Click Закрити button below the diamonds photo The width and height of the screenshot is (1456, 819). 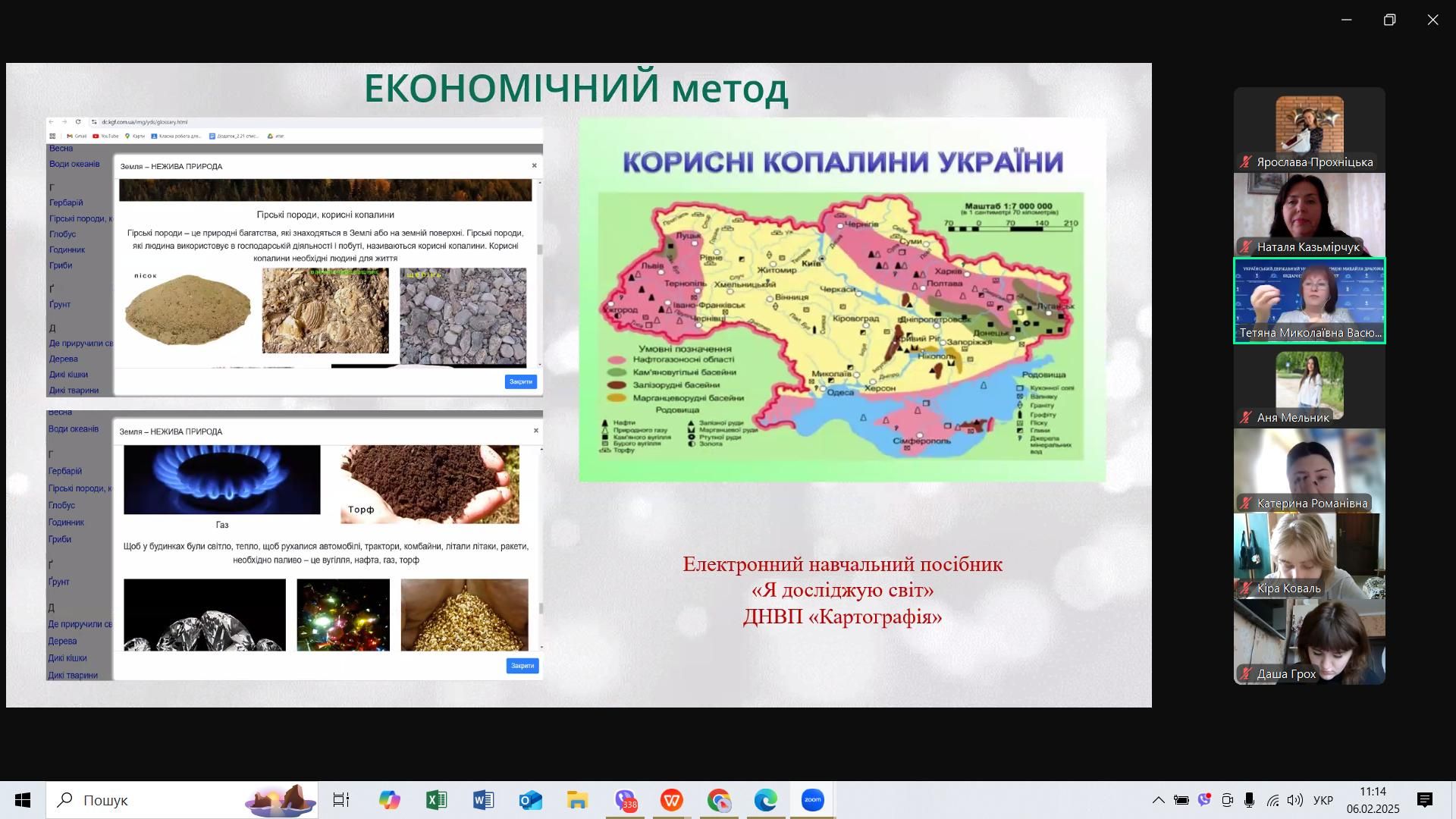point(522,666)
